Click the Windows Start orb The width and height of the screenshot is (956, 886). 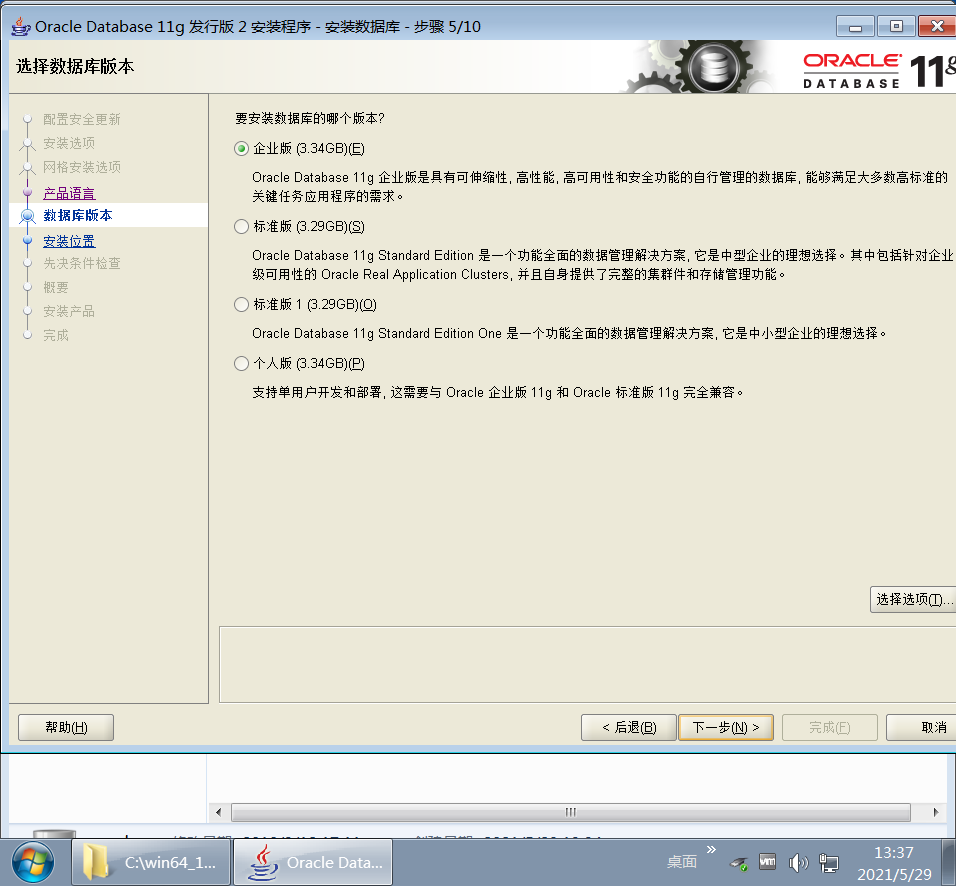pyautogui.click(x=31, y=861)
